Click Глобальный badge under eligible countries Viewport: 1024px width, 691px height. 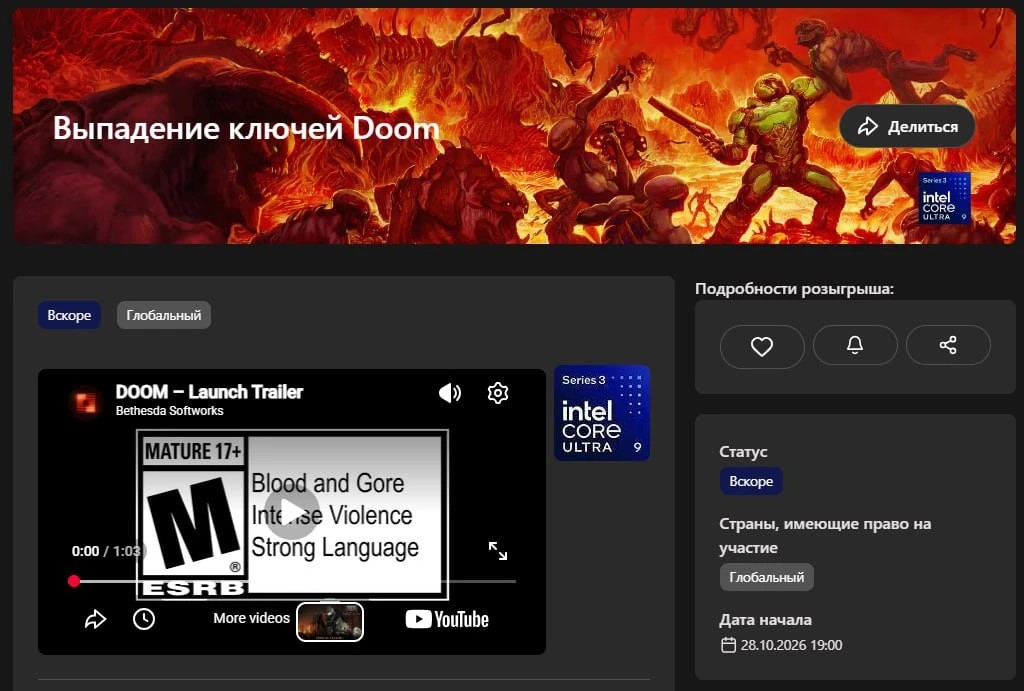767,577
